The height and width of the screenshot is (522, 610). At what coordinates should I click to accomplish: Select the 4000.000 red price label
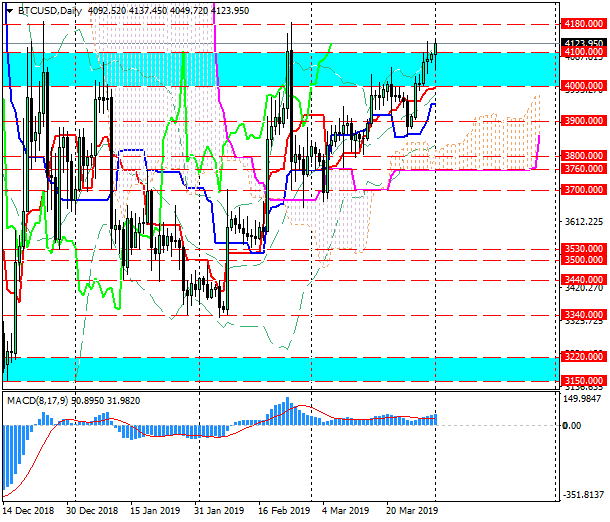click(x=581, y=86)
